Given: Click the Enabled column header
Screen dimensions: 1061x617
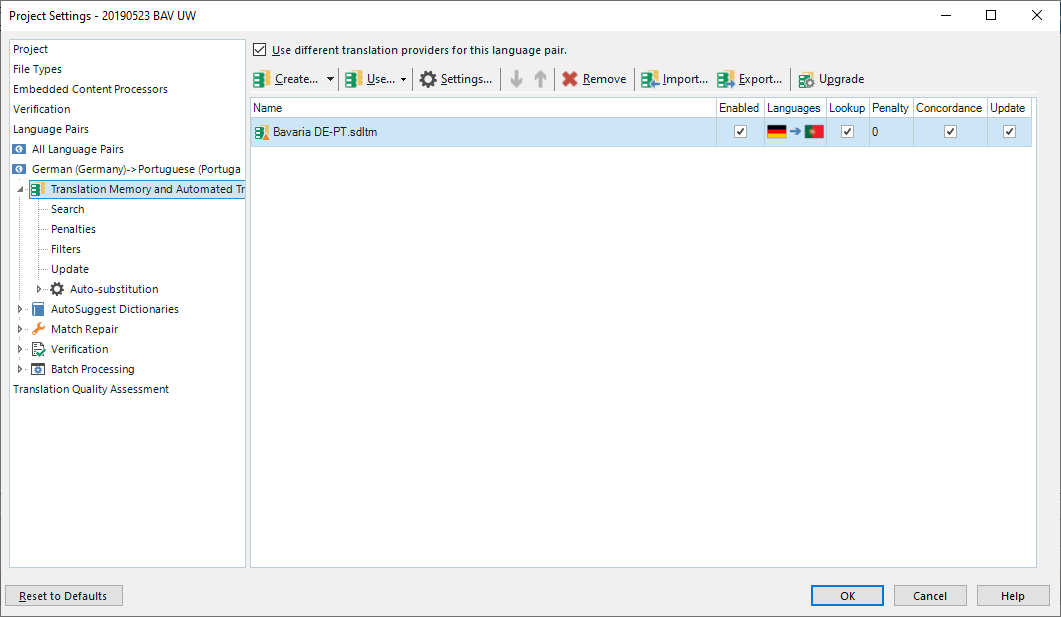Looking at the screenshot, I should pos(739,108).
